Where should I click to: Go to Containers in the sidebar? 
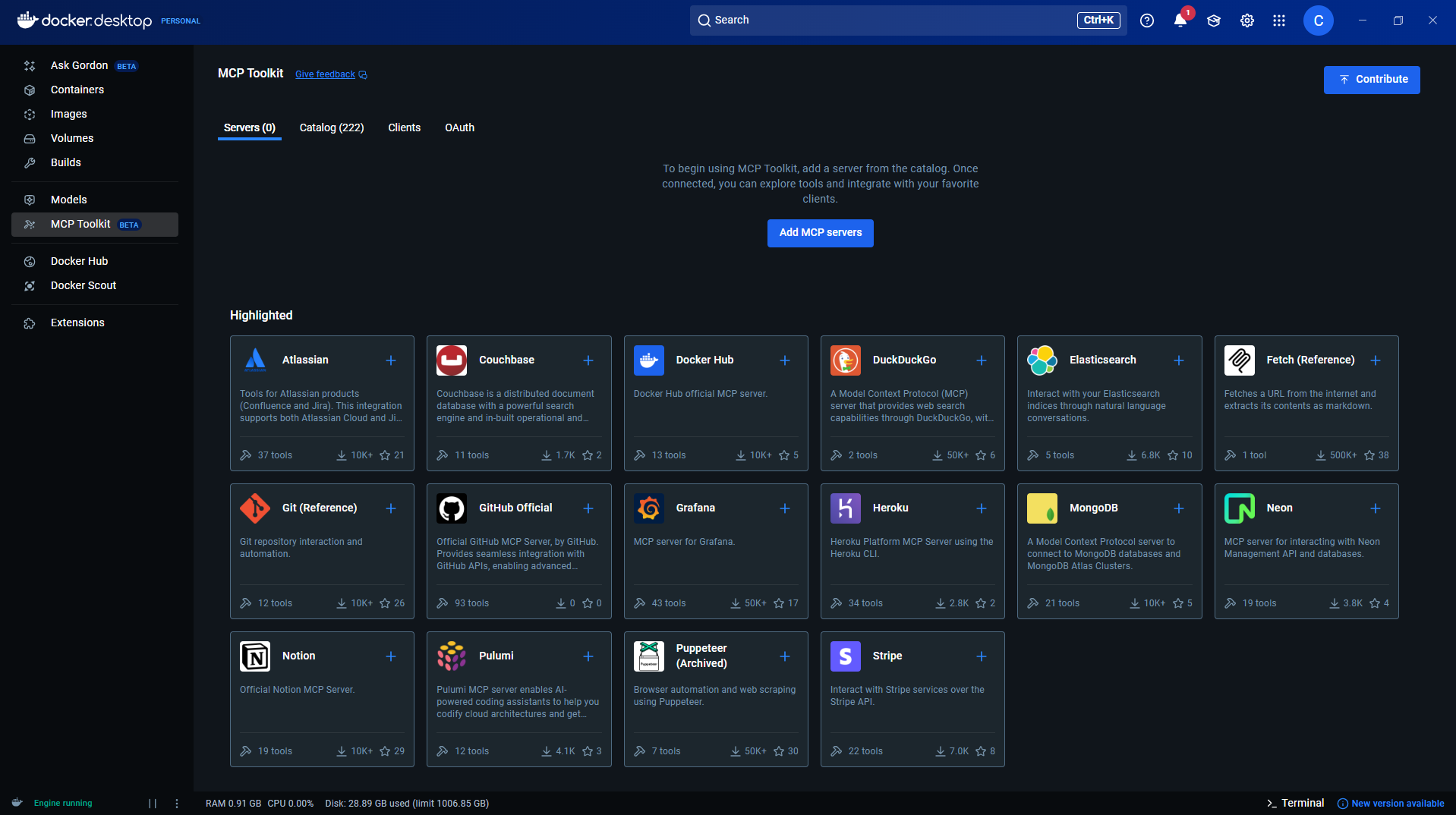(x=95, y=90)
